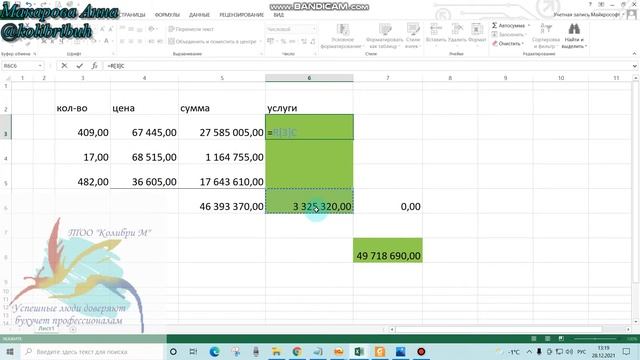The width and height of the screenshot is (640, 360).
Task: Select the total 46 393 370,00 cell
Action: [x=222, y=201]
